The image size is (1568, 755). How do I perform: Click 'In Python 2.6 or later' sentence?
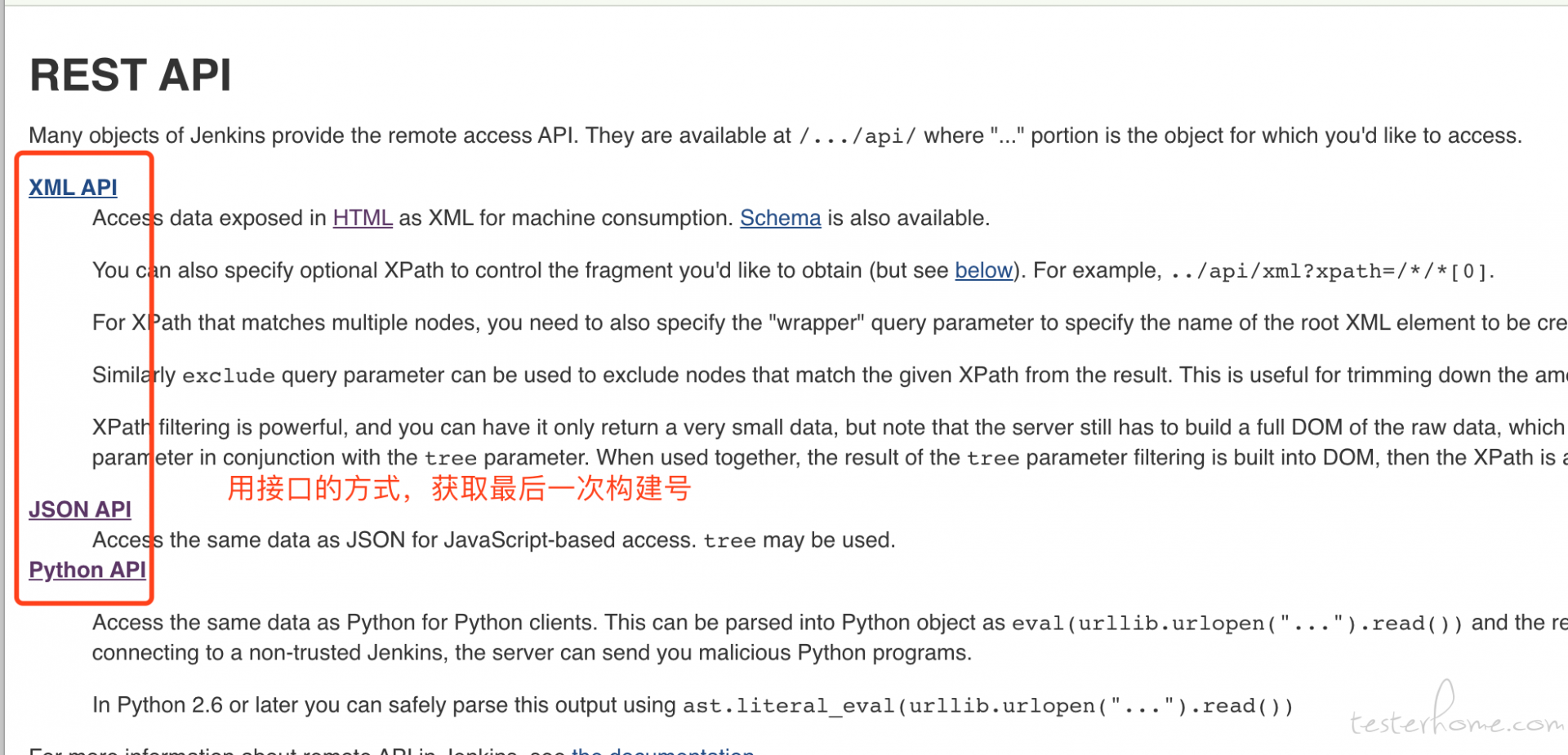693,705
